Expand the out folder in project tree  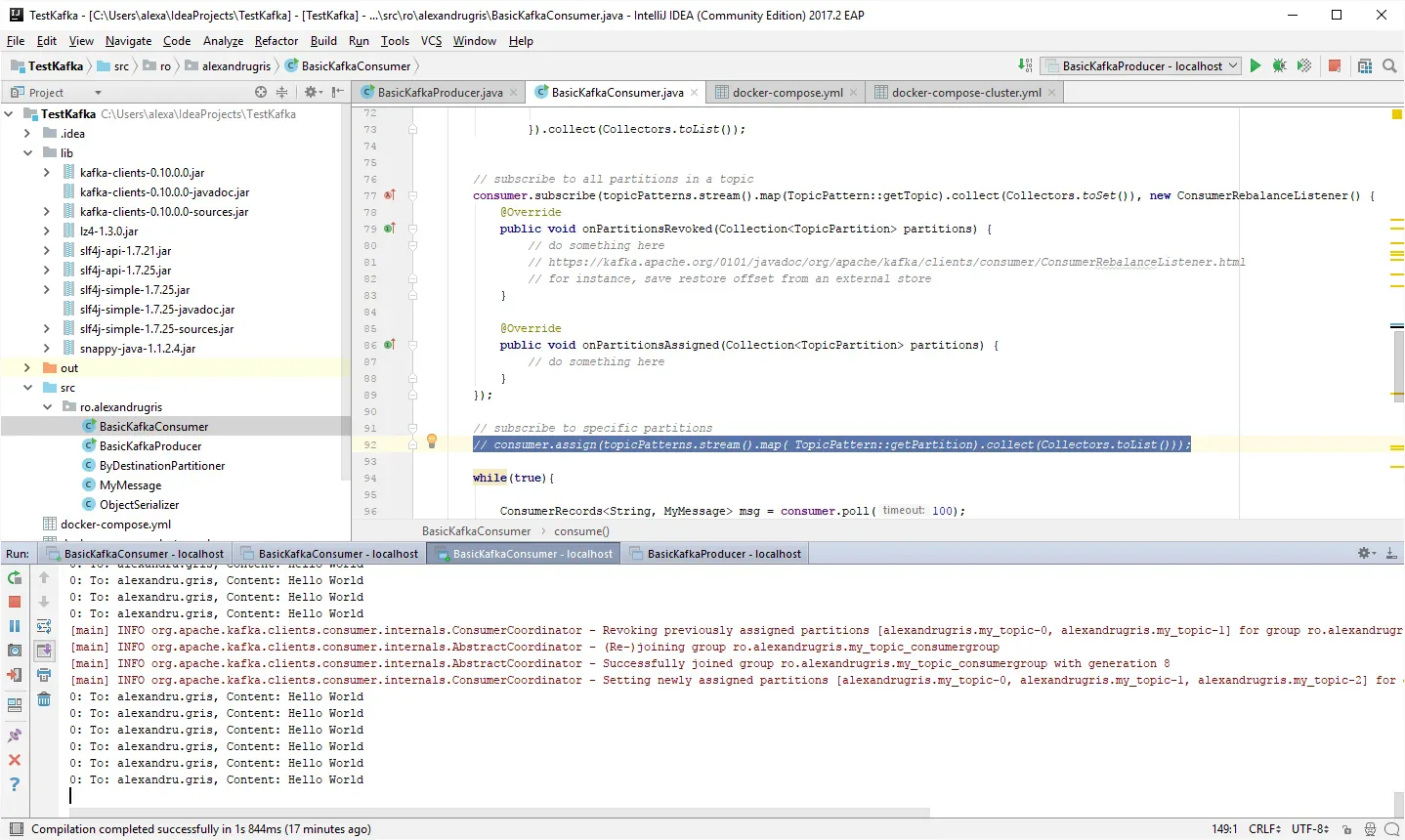(27, 367)
